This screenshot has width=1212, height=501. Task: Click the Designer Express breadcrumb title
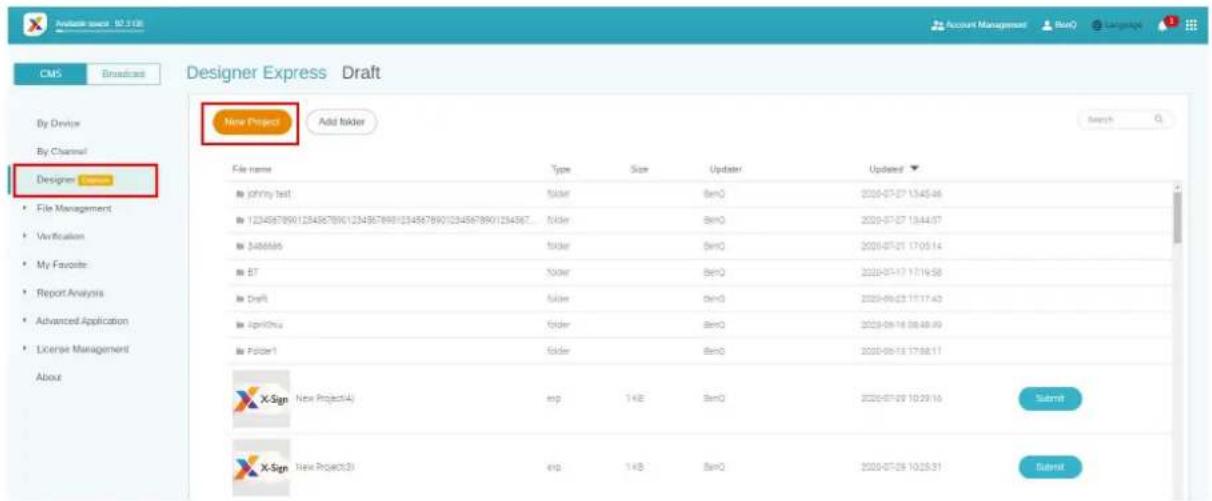tap(257, 74)
